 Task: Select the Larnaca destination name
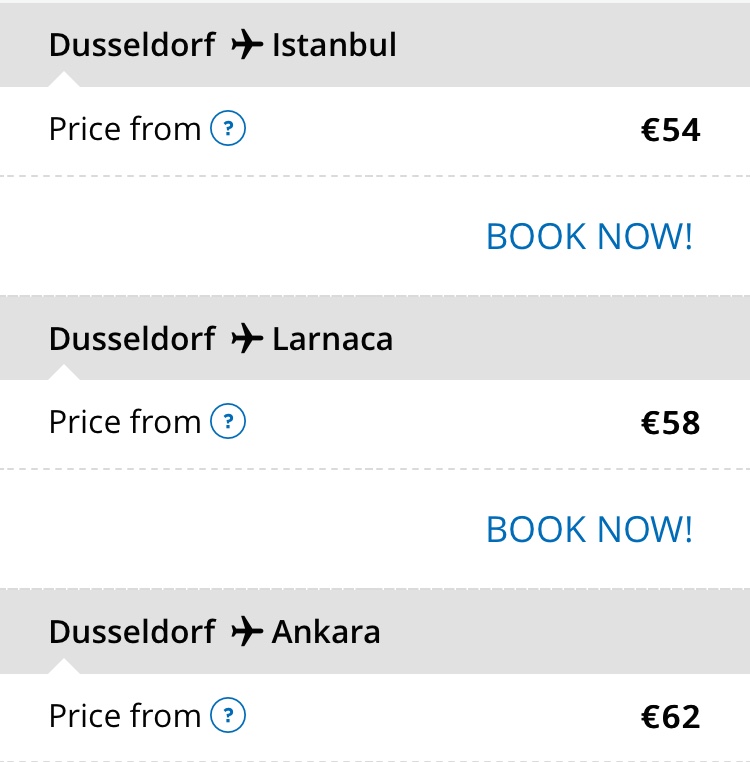click(x=332, y=339)
